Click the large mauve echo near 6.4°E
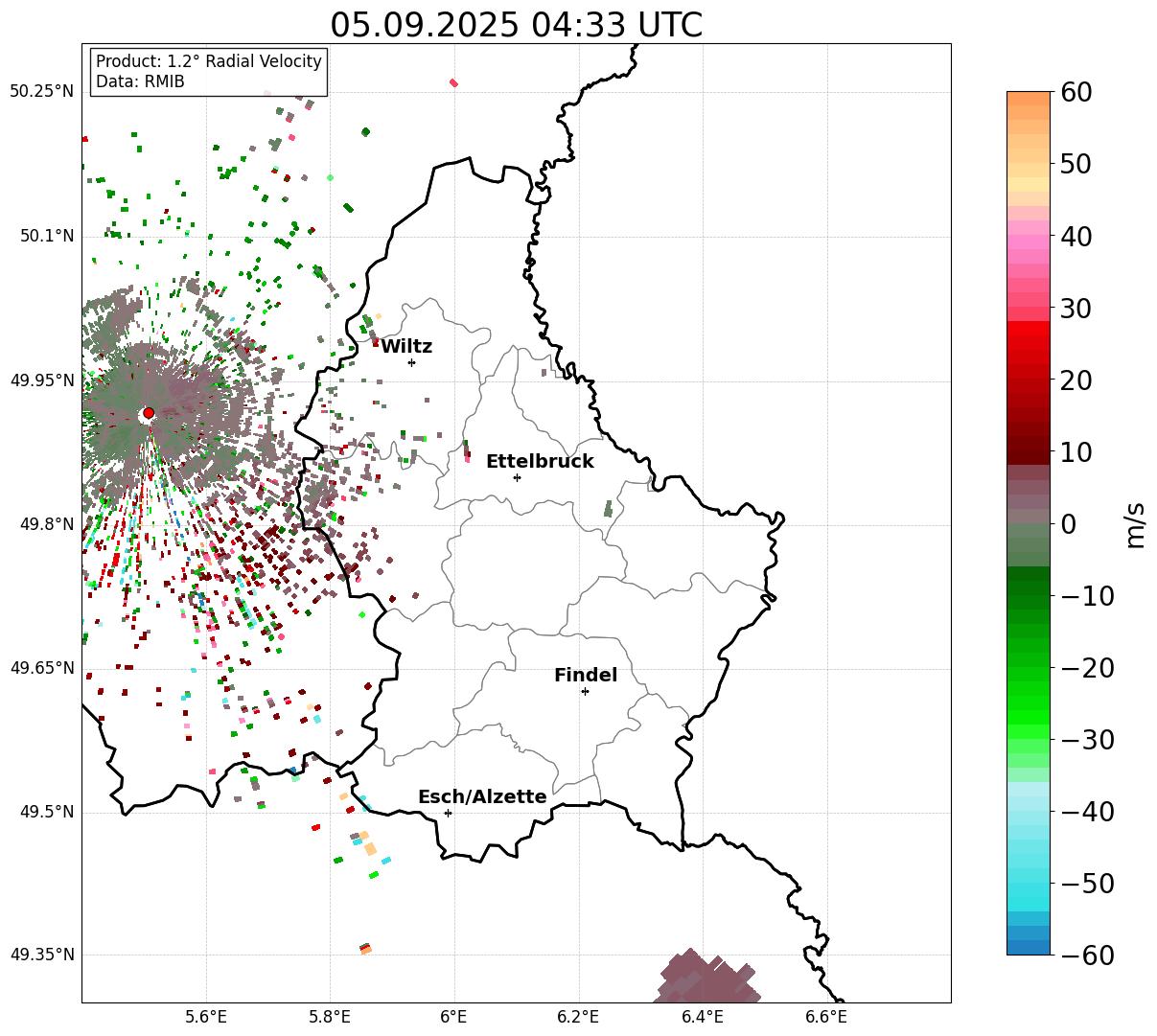The image size is (1157, 1036). (x=707, y=977)
